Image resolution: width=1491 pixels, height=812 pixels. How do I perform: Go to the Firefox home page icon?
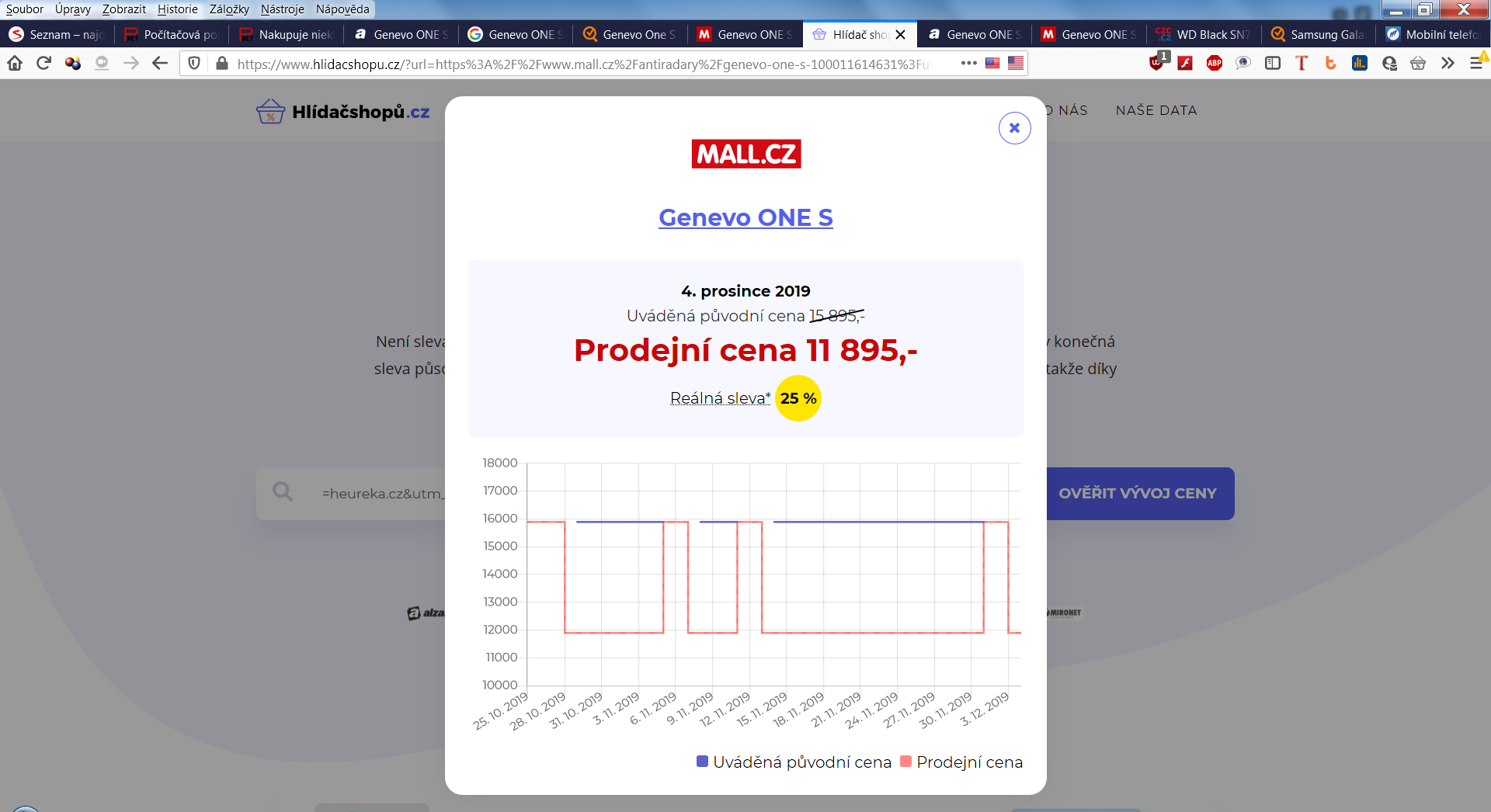15,63
